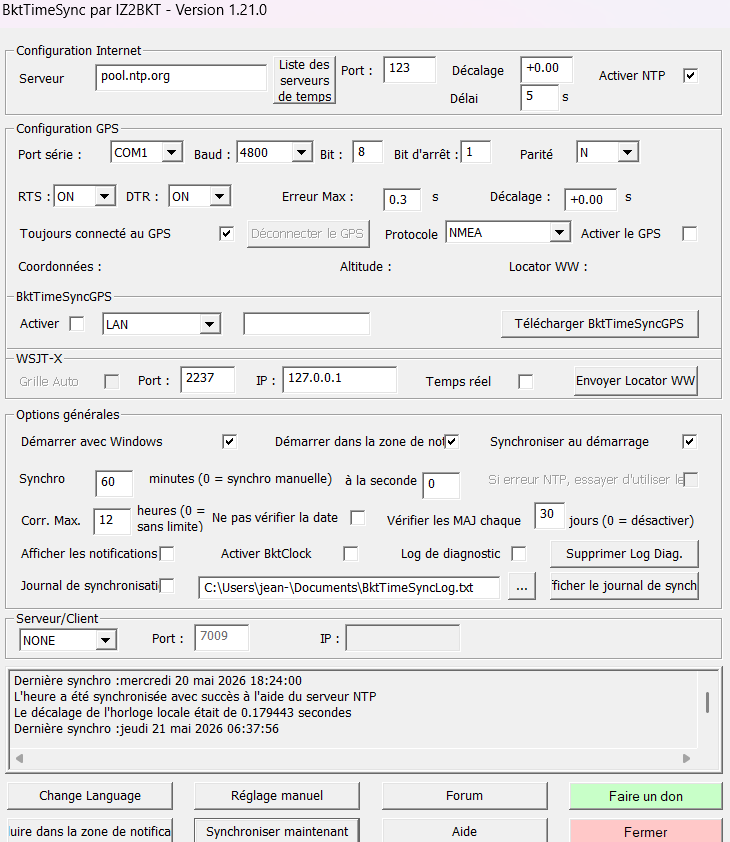The height and width of the screenshot is (842, 730).
Task: Click the Bit d'arrêt field
Action: [x=476, y=152]
